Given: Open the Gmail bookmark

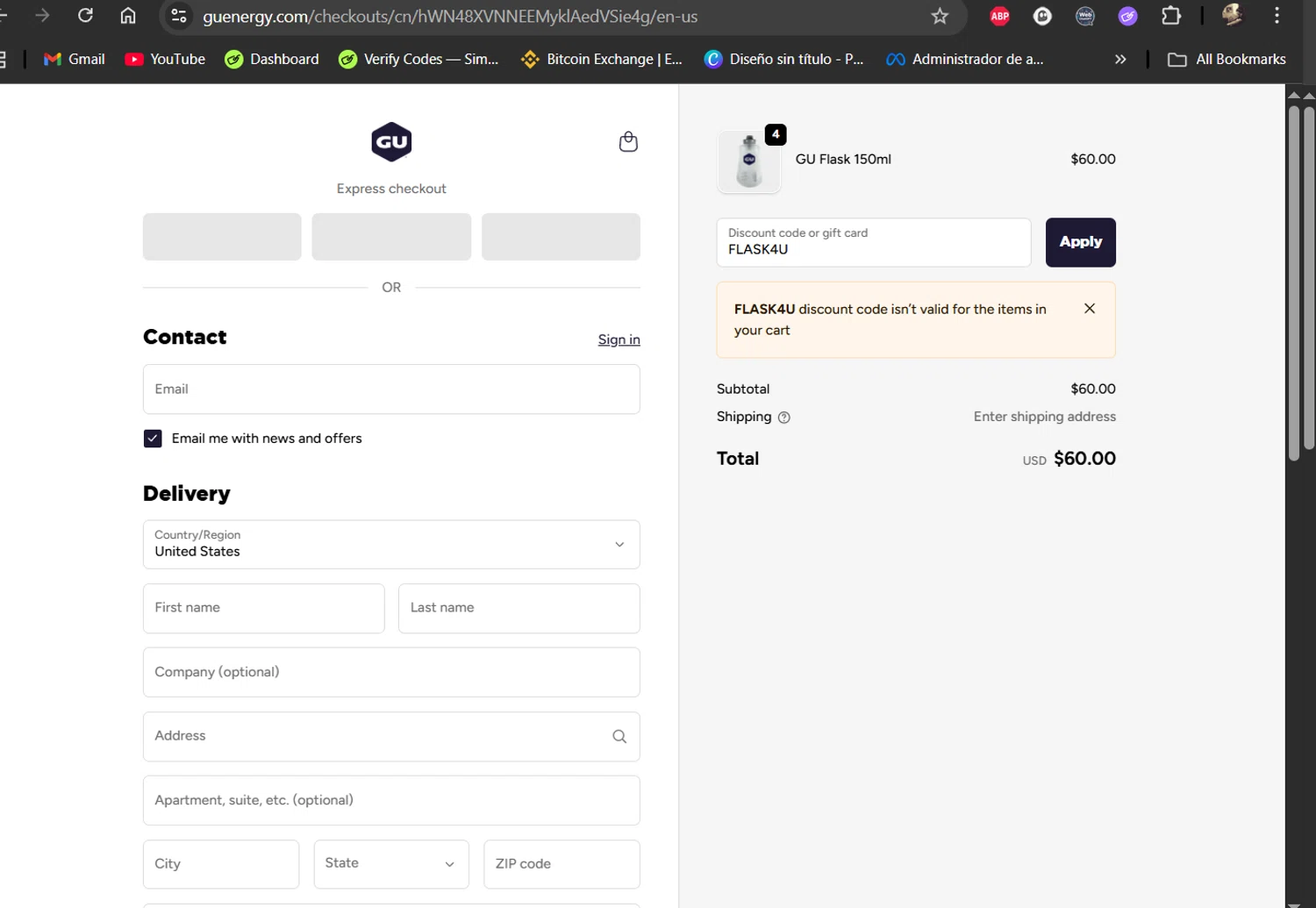Looking at the screenshot, I should (75, 59).
